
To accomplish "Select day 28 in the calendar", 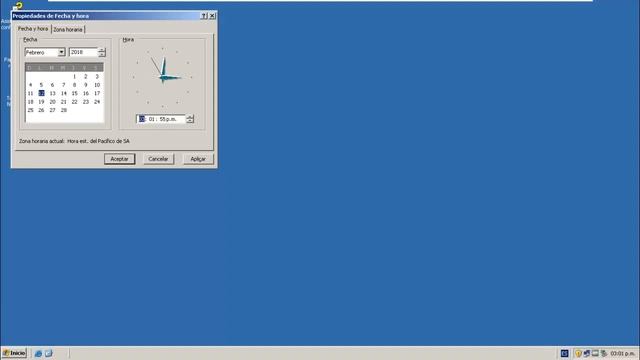I will coord(63,110).
